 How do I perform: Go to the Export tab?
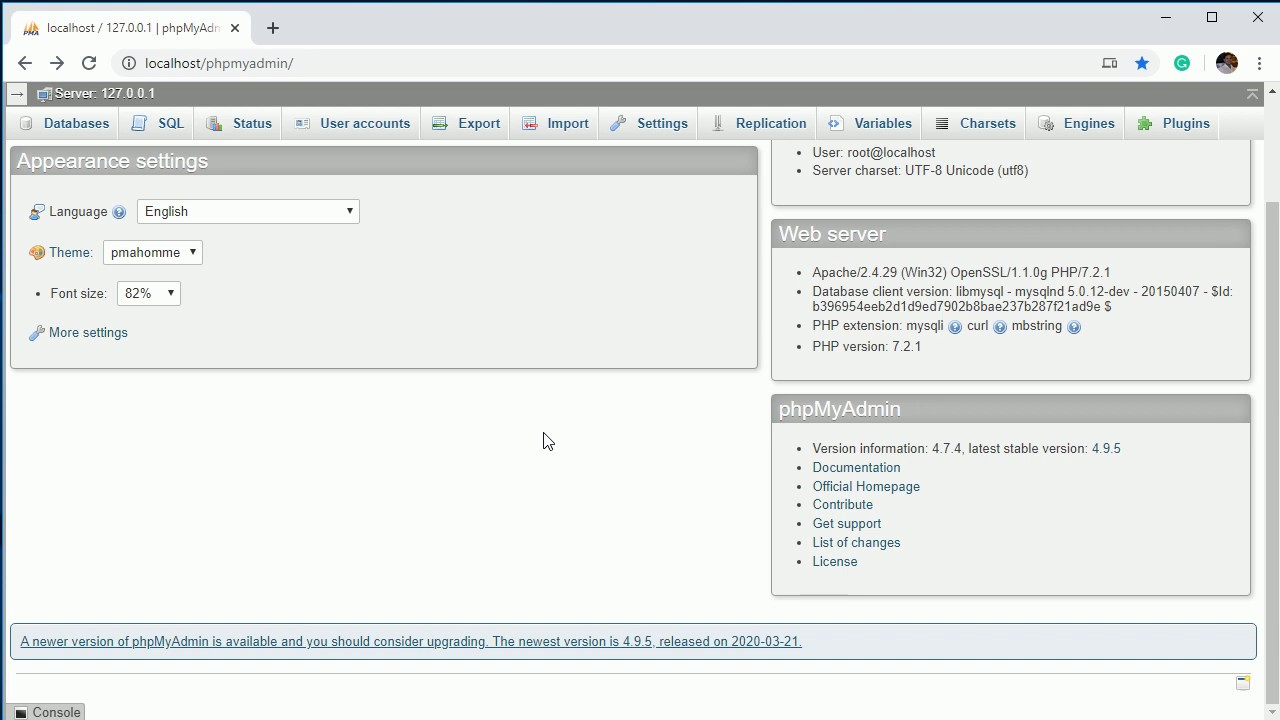click(466, 123)
